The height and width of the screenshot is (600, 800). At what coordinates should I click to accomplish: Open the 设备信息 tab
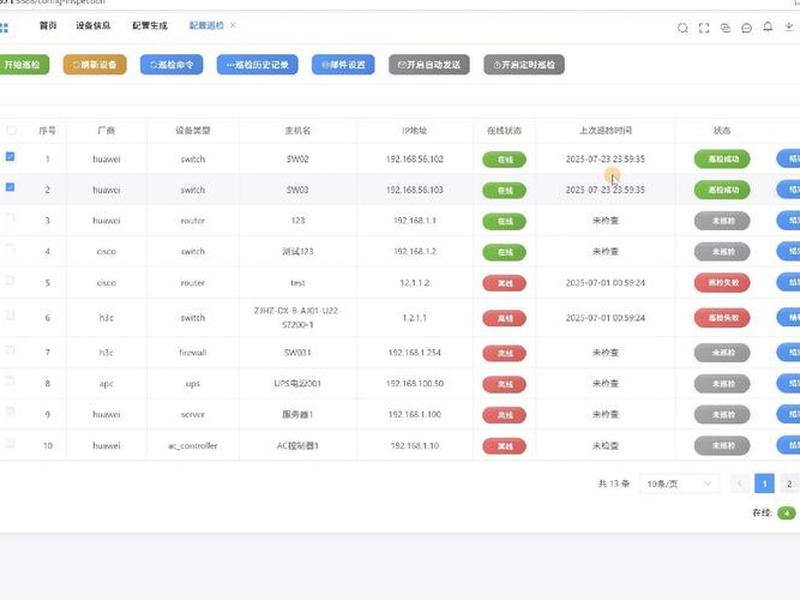click(93, 26)
